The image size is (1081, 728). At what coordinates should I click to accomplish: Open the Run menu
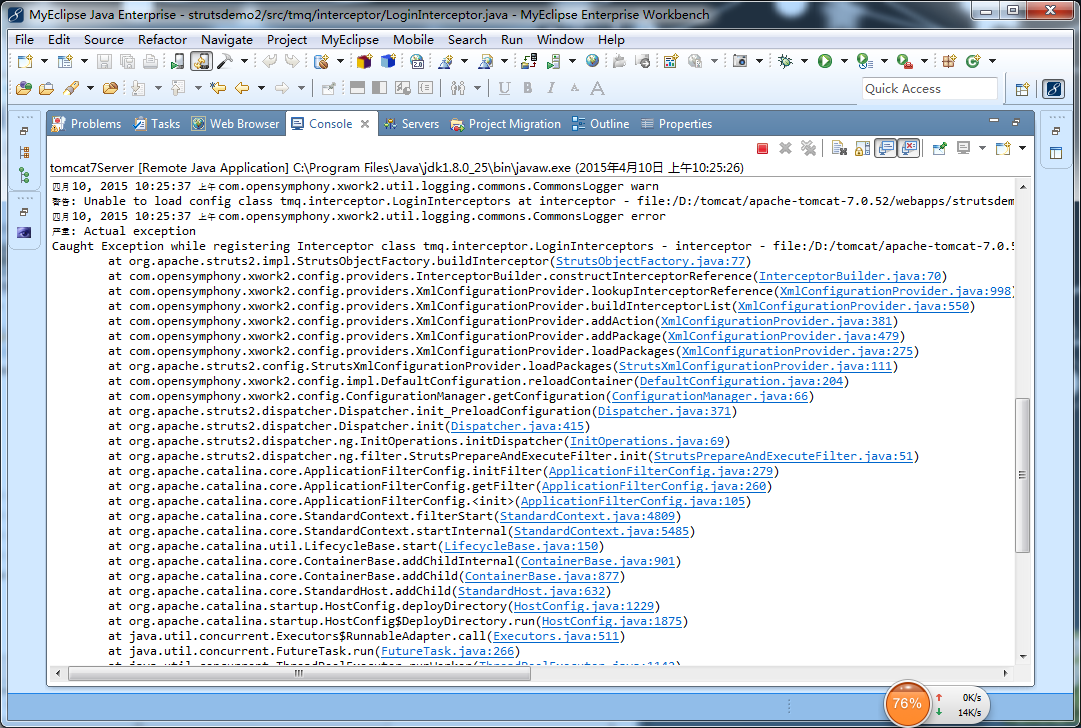[512, 40]
